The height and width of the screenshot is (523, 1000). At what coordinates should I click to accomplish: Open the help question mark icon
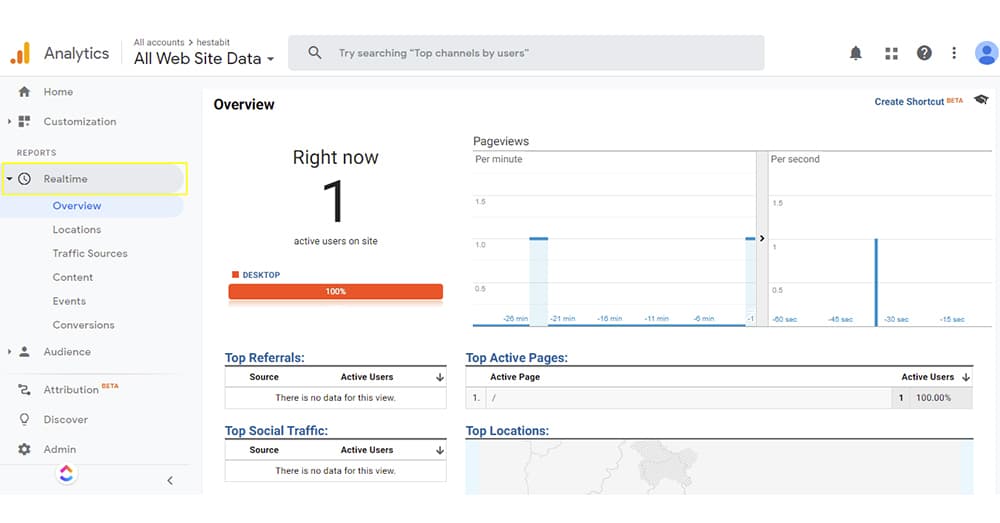tap(924, 53)
